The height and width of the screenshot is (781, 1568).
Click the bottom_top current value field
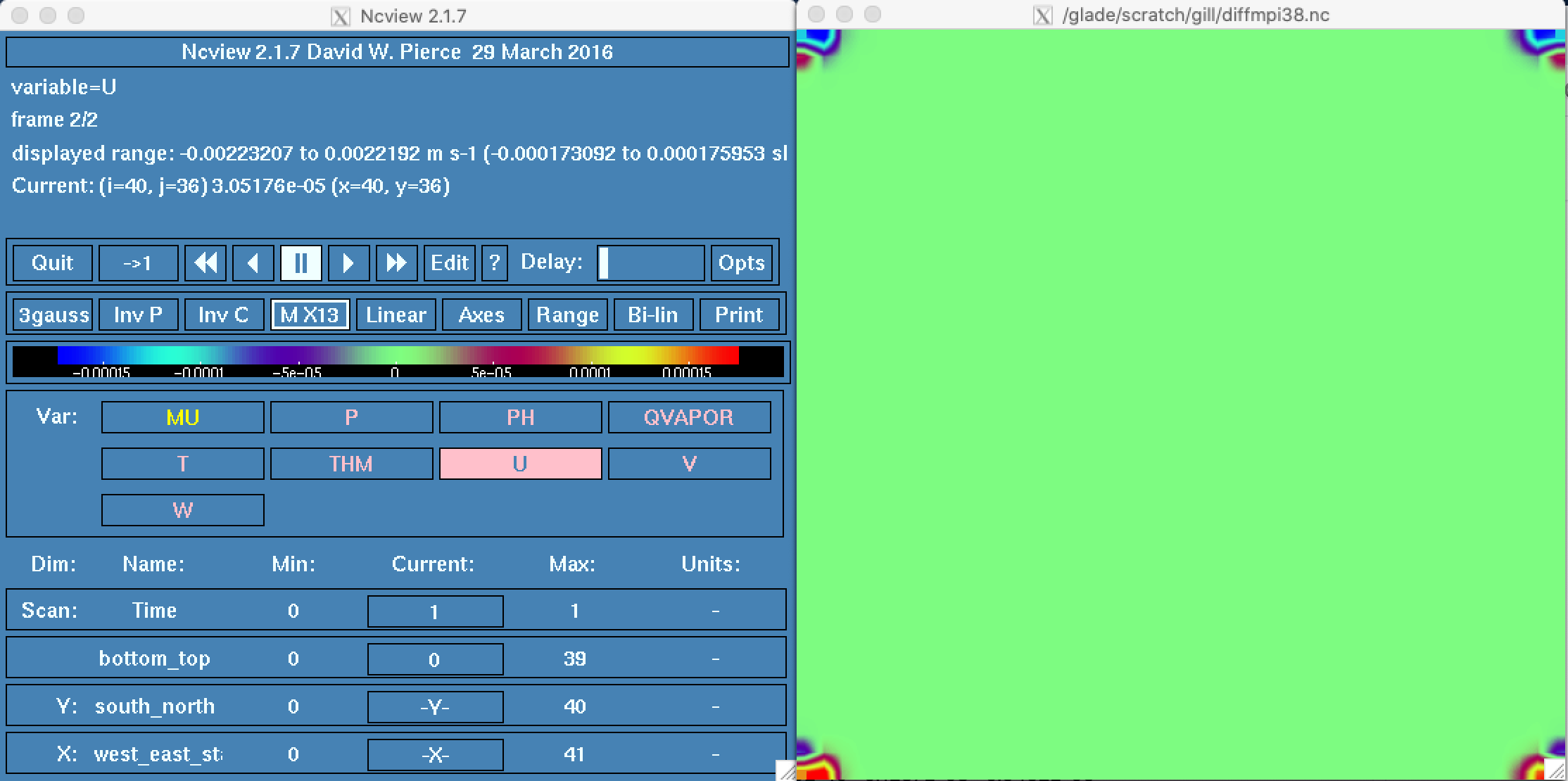click(x=435, y=659)
